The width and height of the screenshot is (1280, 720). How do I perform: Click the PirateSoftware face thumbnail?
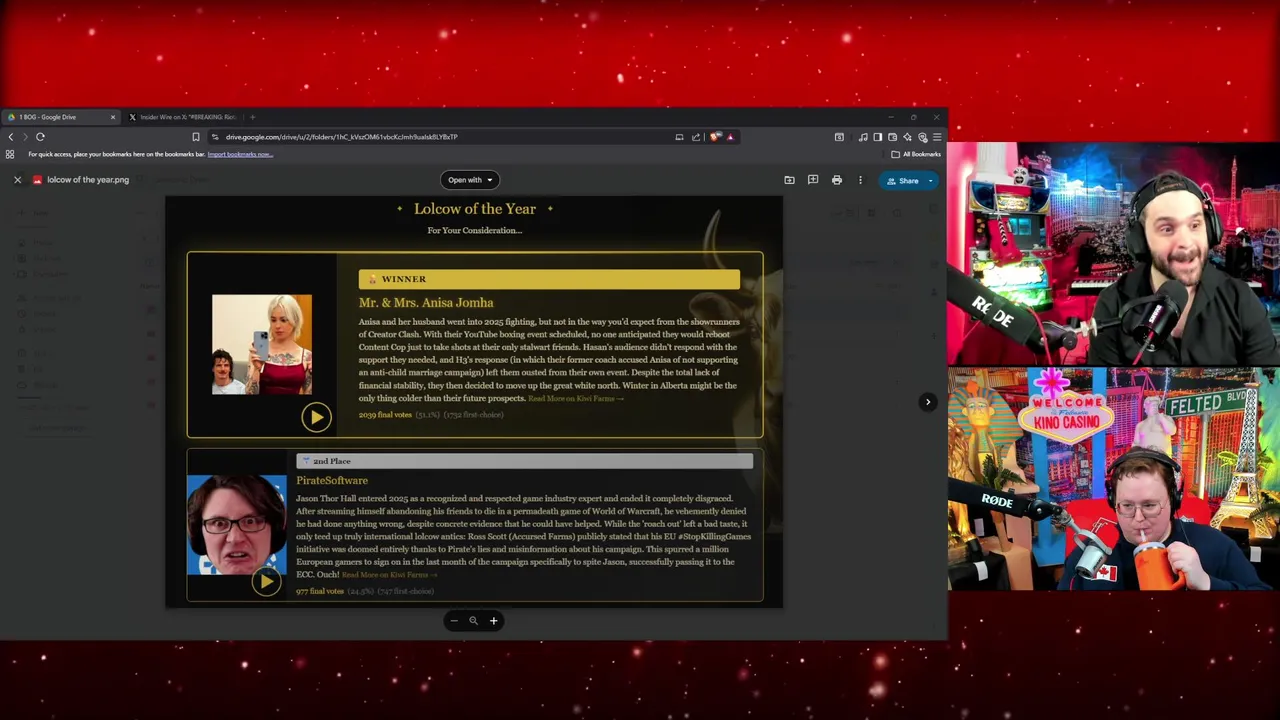coord(237,525)
